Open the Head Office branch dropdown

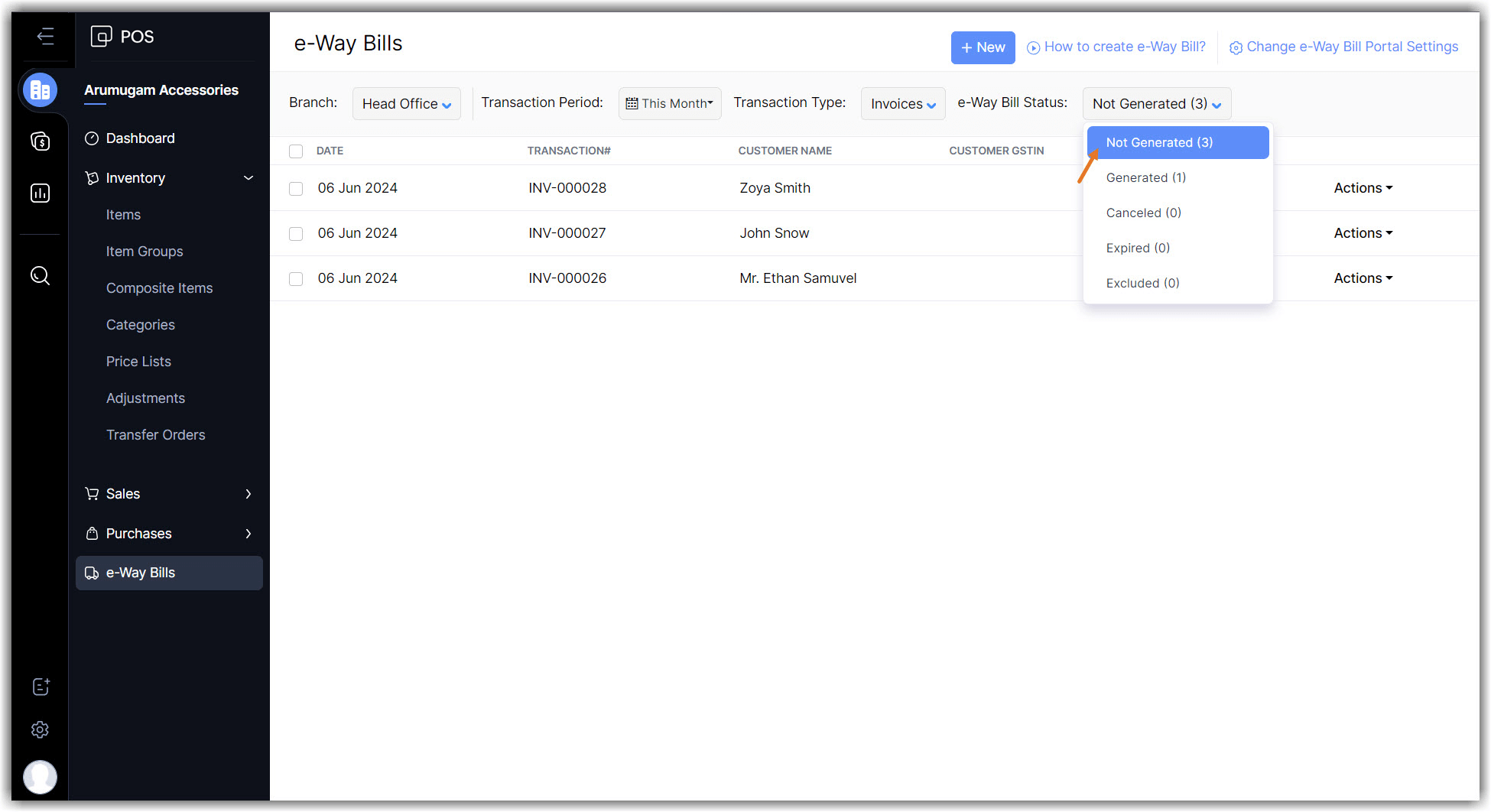click(406, 103)
